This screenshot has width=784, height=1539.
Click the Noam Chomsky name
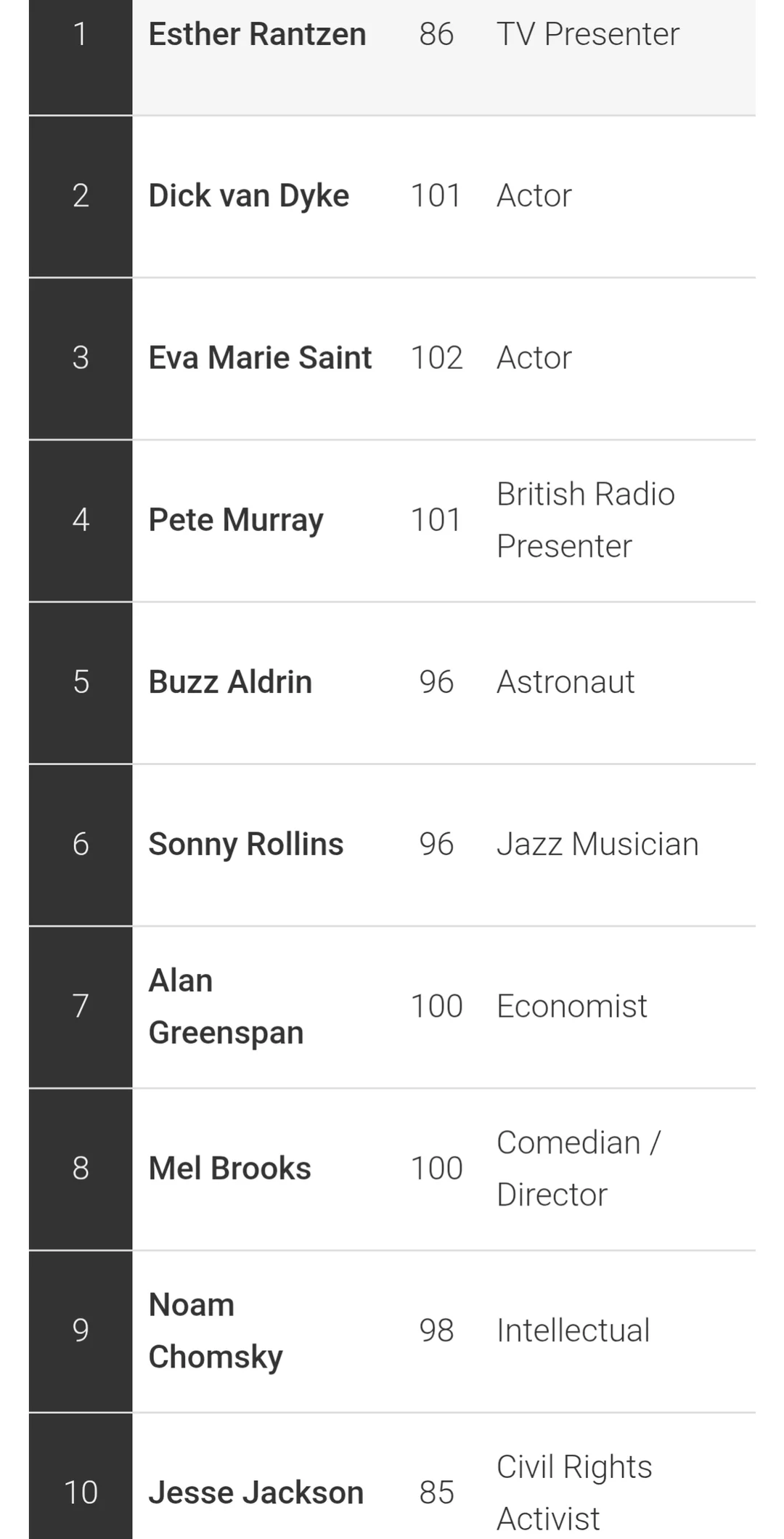(216, 1331)
